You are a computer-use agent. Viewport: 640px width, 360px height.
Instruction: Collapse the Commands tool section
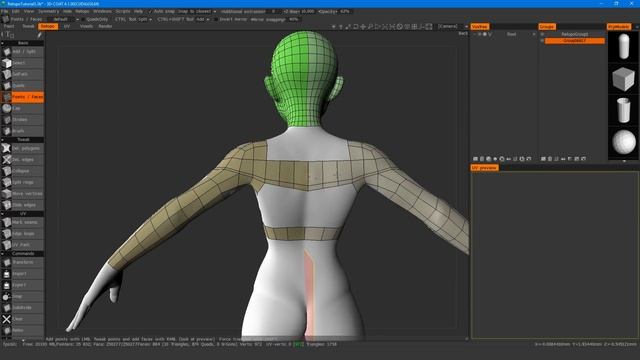(x=22, y=253)
